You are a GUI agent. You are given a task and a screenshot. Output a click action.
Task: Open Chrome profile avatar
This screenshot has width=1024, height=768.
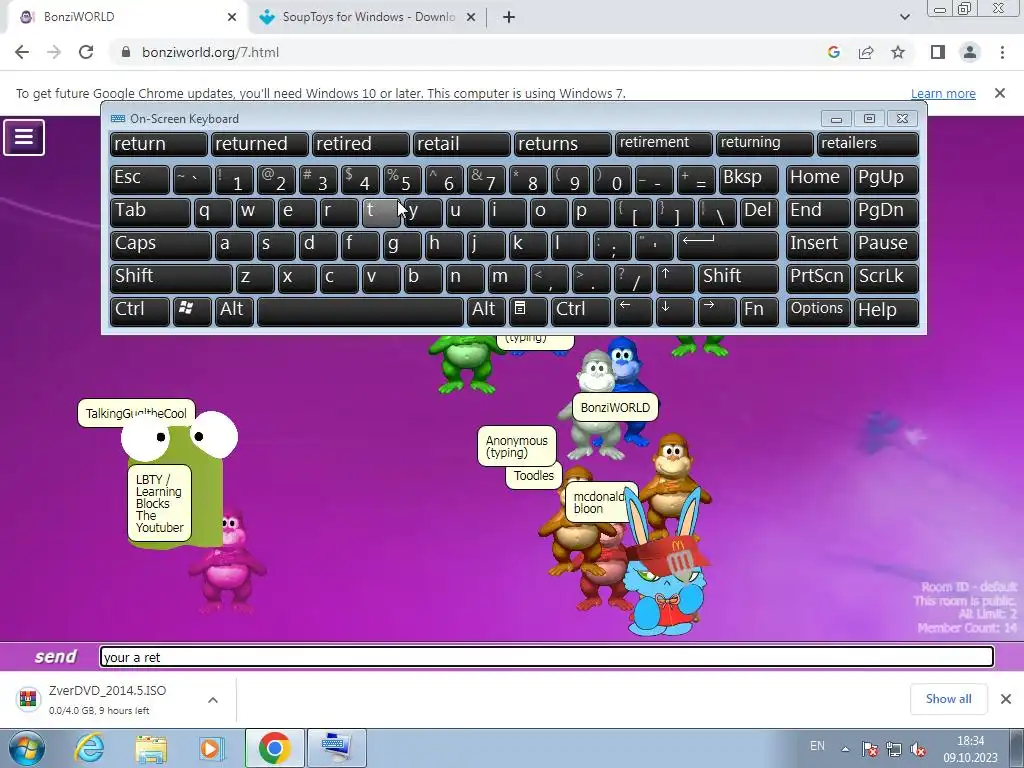(970, 52)
